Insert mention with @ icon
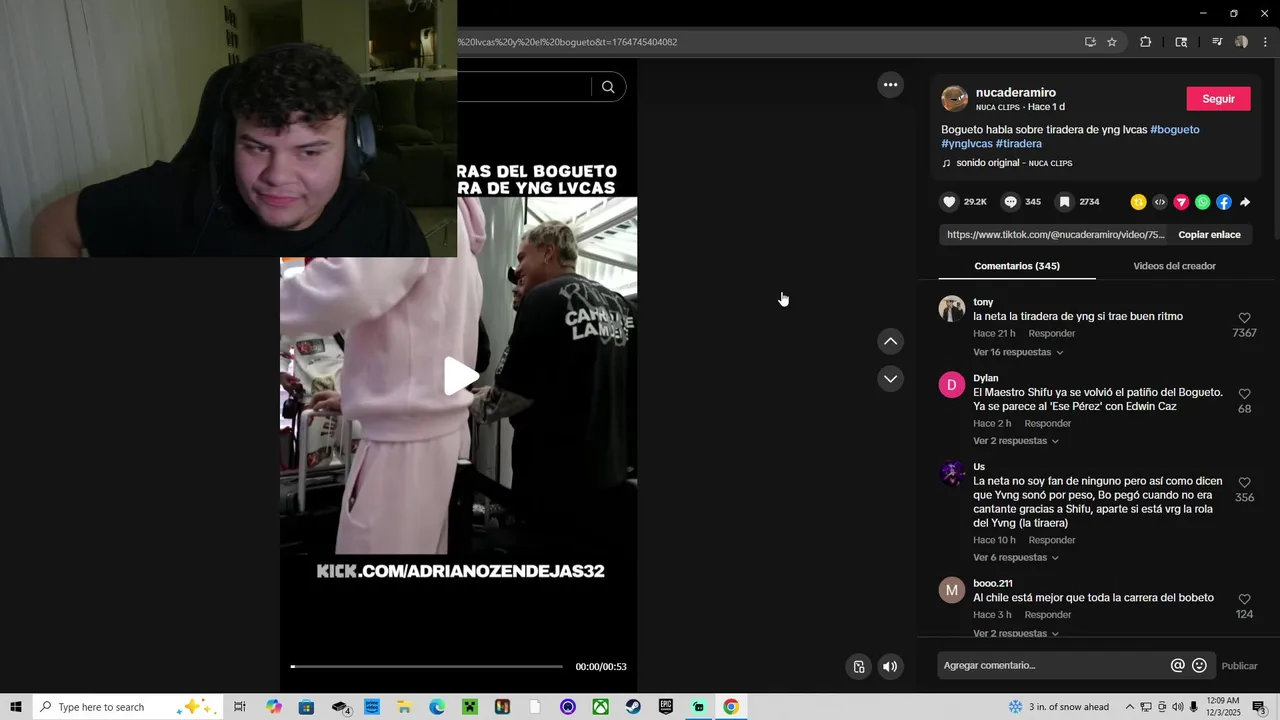This screenshot has width=1280, height=720. 1177,666
